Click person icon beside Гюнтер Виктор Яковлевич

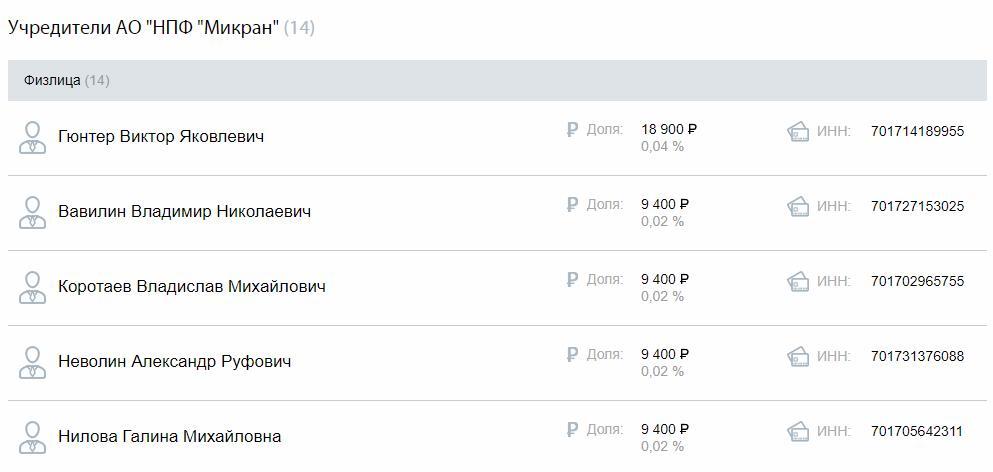coord(32,137)
